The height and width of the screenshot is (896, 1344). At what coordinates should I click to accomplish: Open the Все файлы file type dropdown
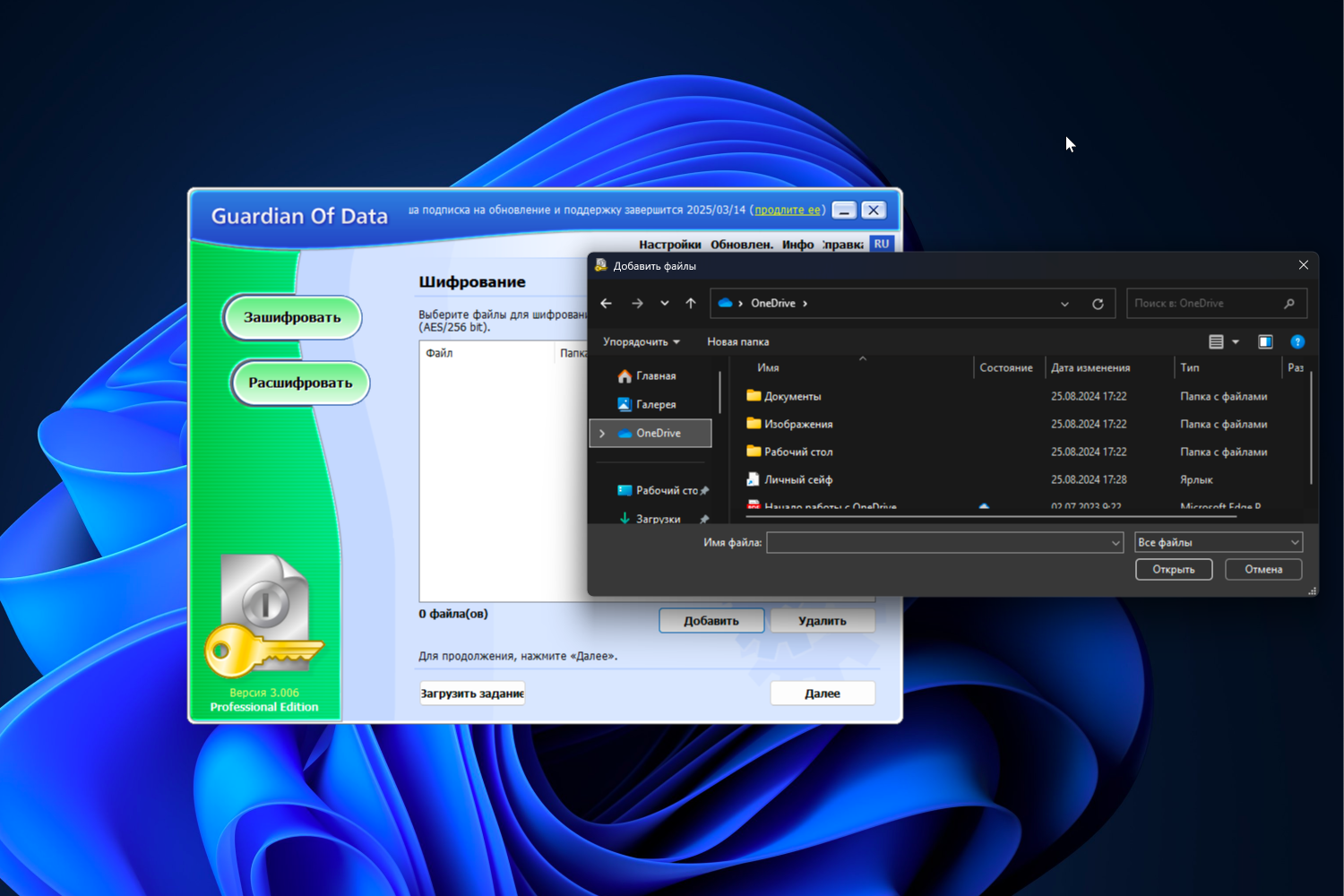1219,543
